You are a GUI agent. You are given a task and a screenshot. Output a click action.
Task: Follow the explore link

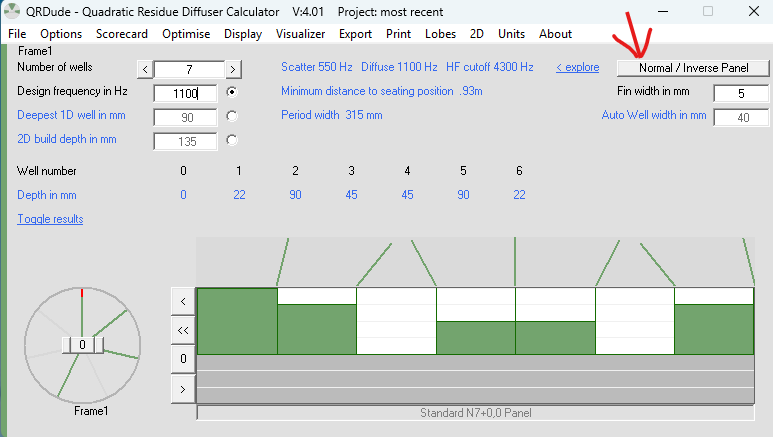[577, 68]
